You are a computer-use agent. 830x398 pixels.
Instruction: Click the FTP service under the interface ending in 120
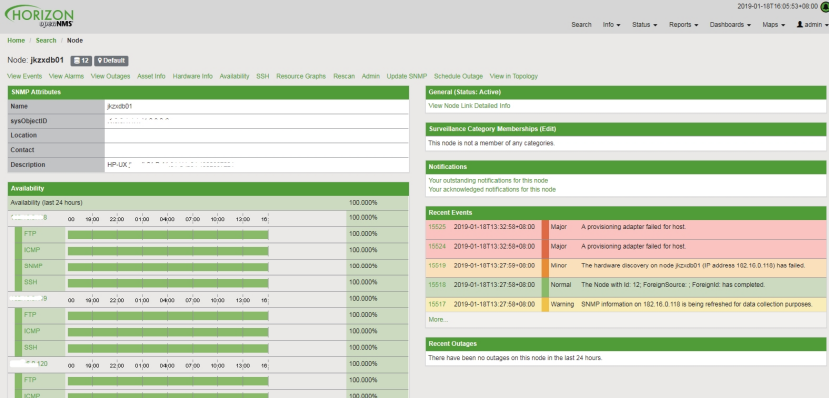tap(30, 380)
